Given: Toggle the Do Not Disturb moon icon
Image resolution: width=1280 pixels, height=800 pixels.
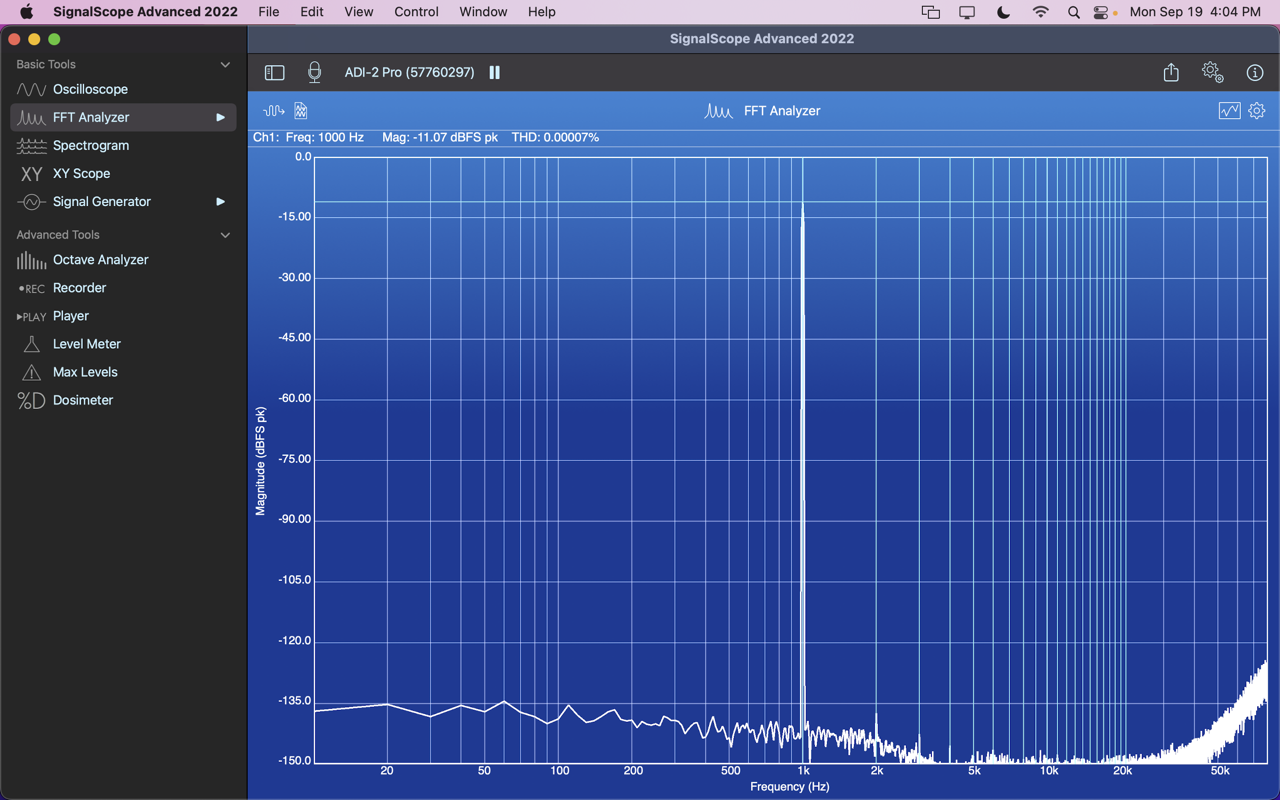Looking at the screenshot, I should pyautogui.click(x=1003, y=12).
